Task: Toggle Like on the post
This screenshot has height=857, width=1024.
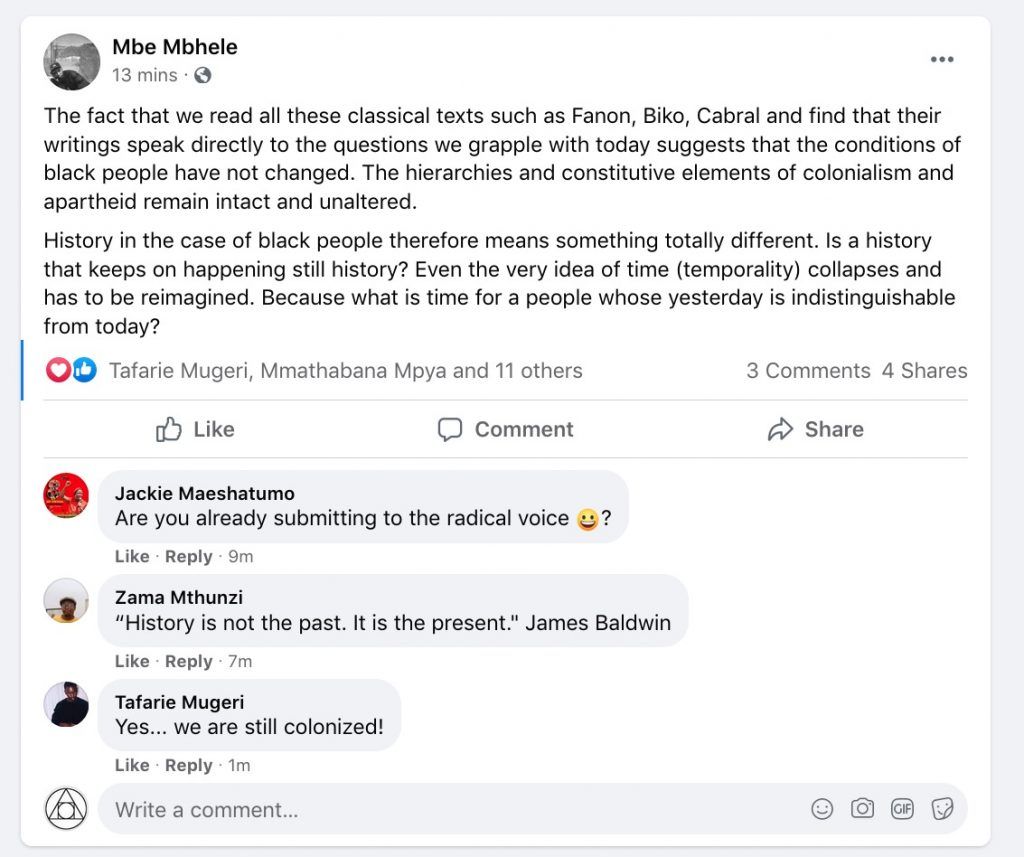Action: (196, 429)
